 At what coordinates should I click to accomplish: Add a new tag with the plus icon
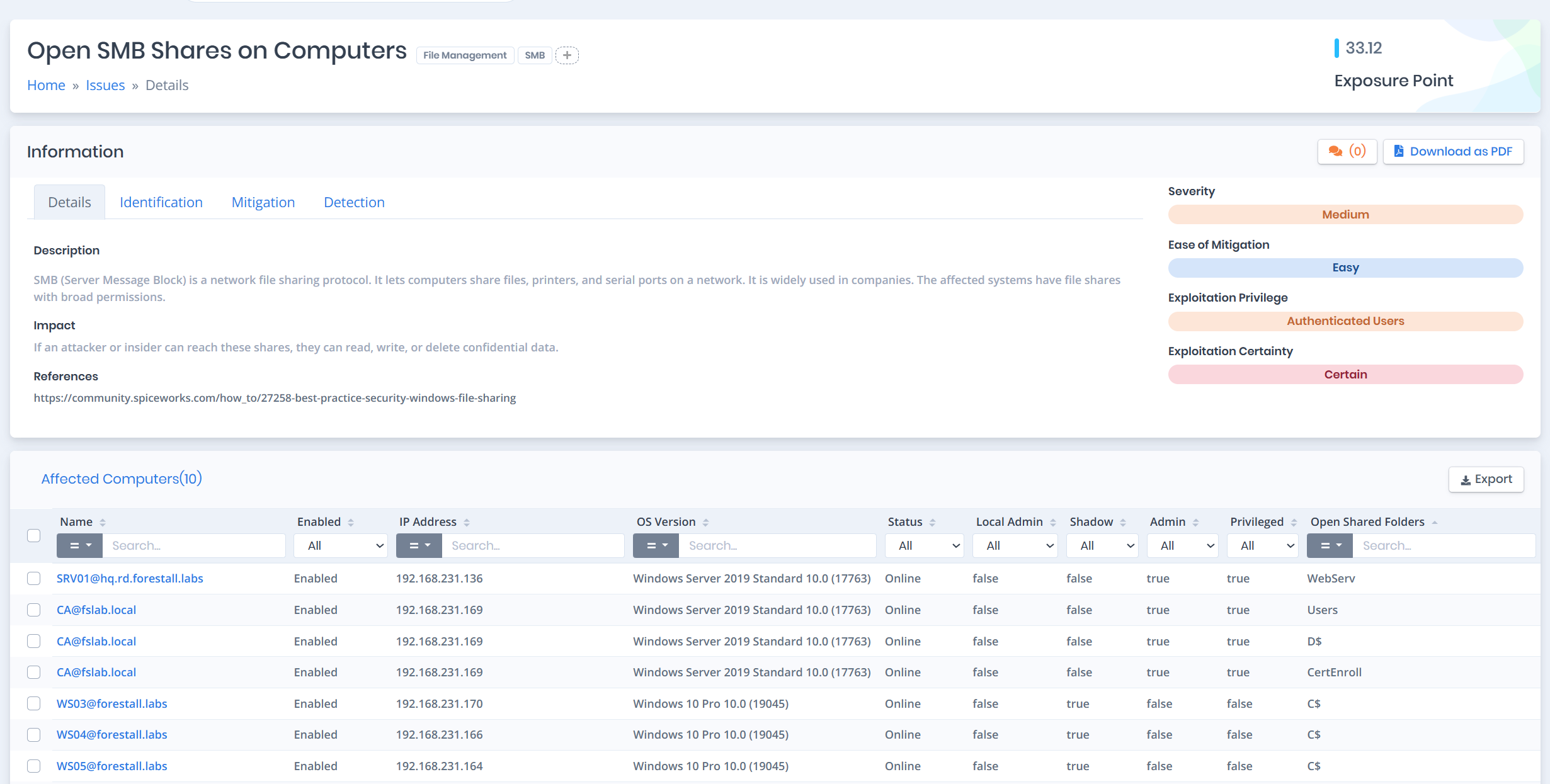pyautogui.click(x=567, y=55)
